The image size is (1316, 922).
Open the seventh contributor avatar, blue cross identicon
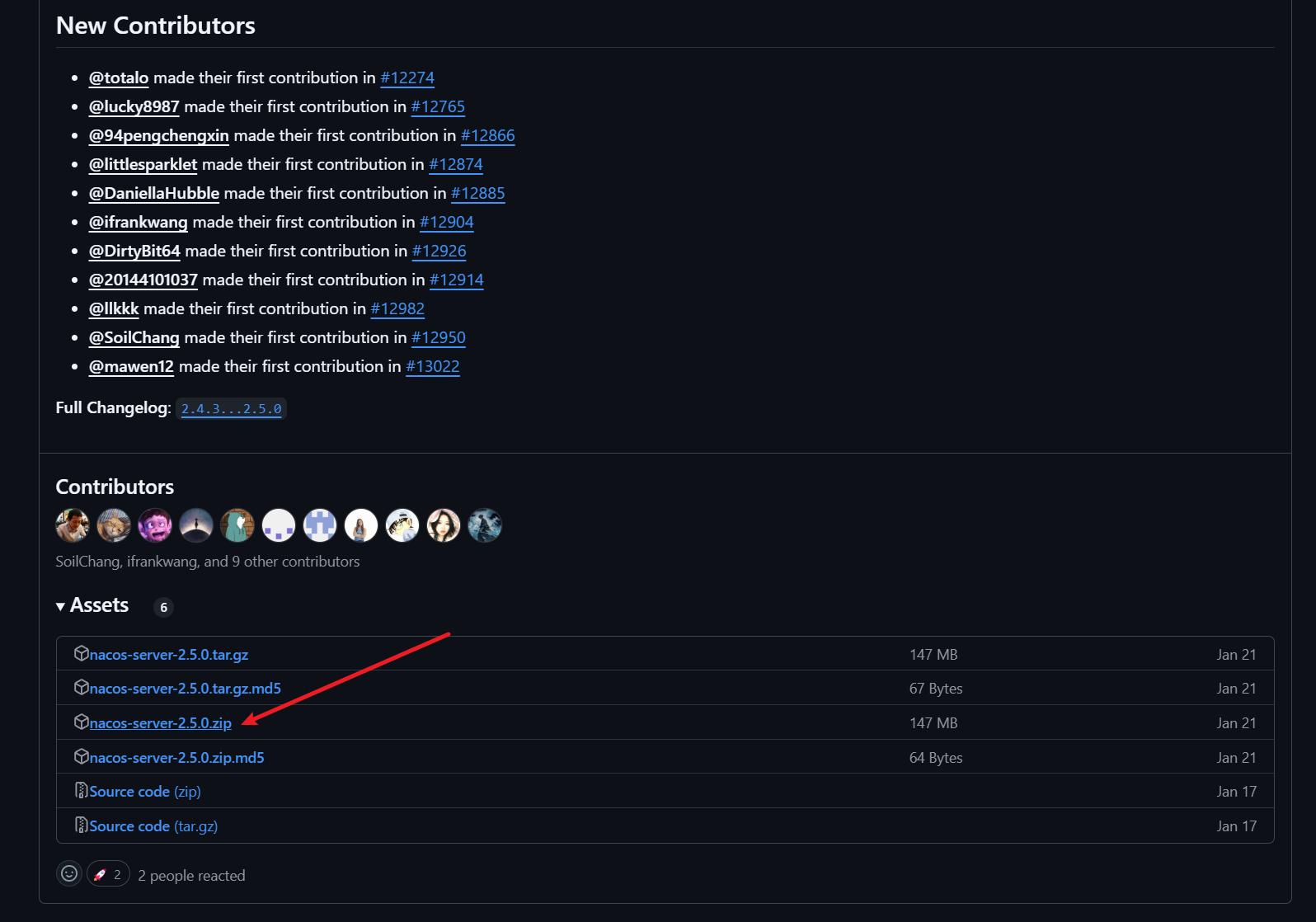click(320, 525)
